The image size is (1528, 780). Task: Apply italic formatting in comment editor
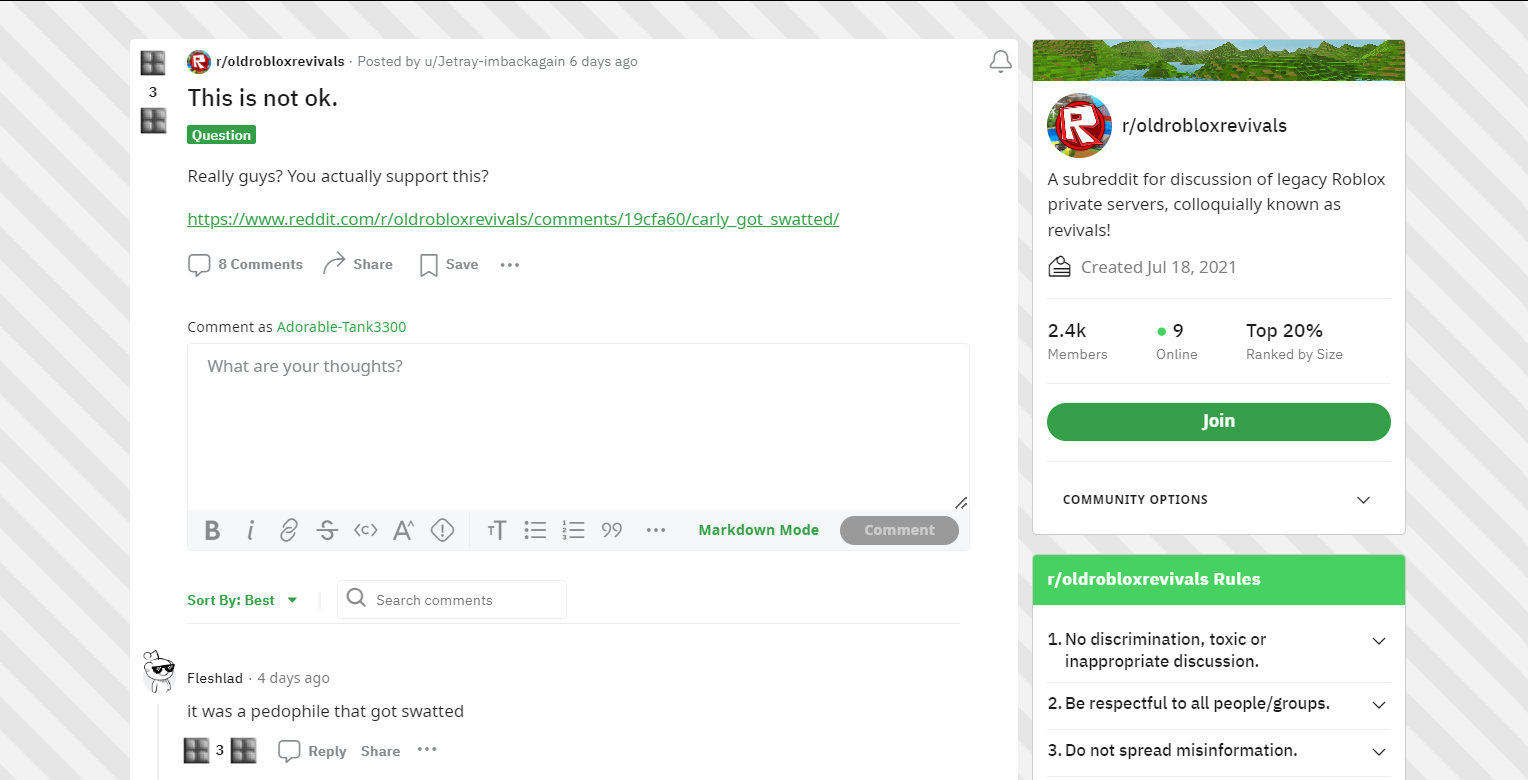click(250, 530)
